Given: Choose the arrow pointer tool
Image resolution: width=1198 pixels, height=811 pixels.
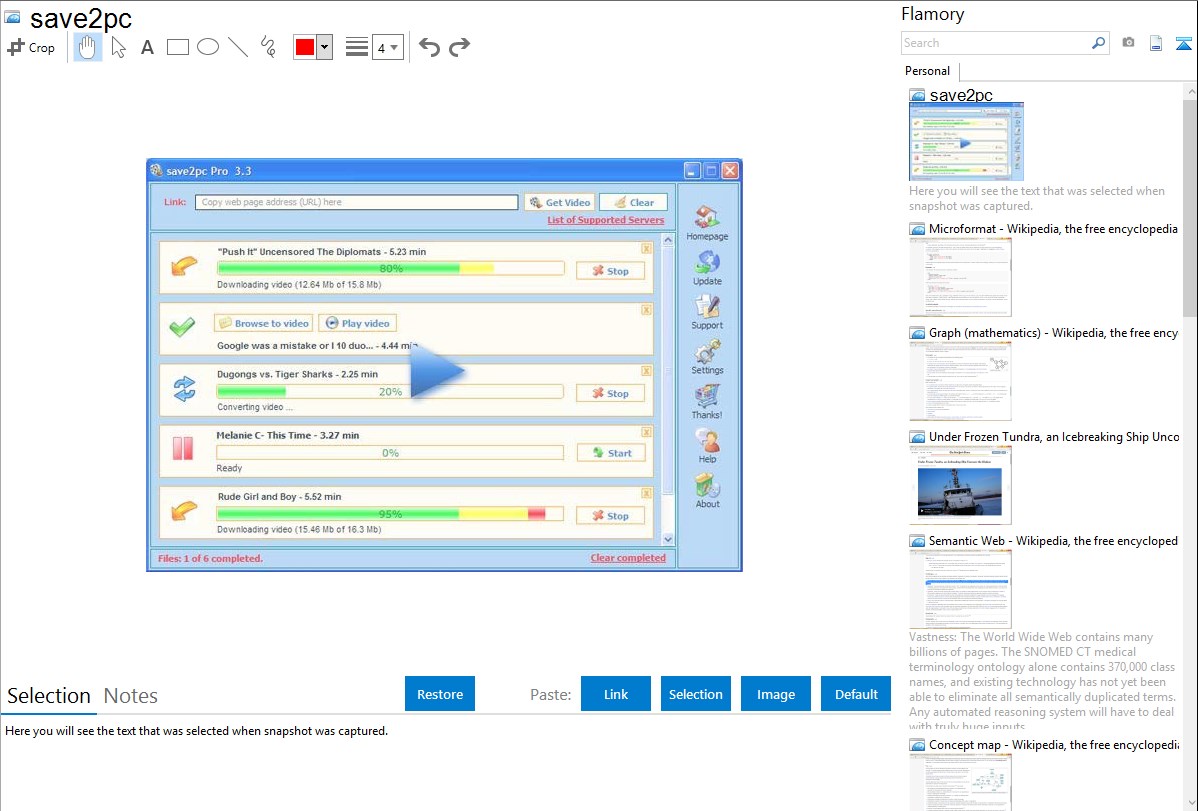Looking at the screenshot, I should click(x=118, y=47).
